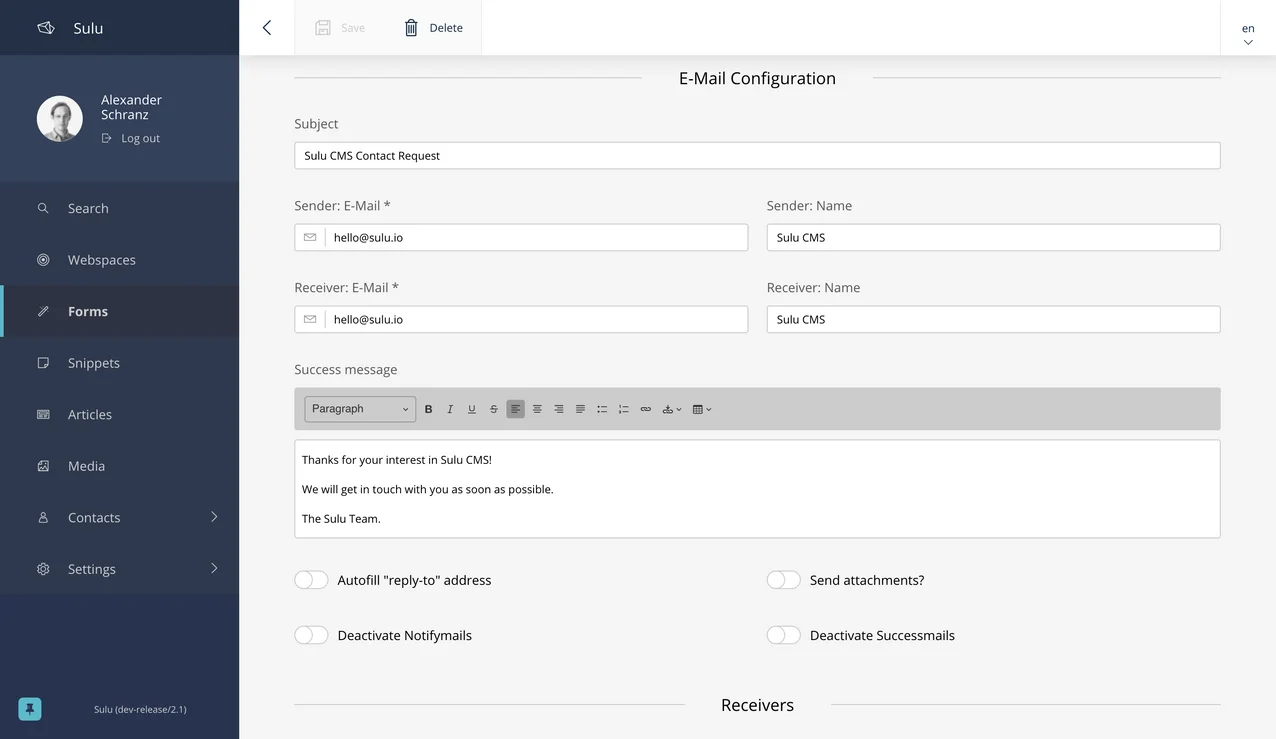Open the table insert dropdown in the editor
The width and height of the screenshot is (1276, 739).
pyautogui.click(x=700, y=409)
